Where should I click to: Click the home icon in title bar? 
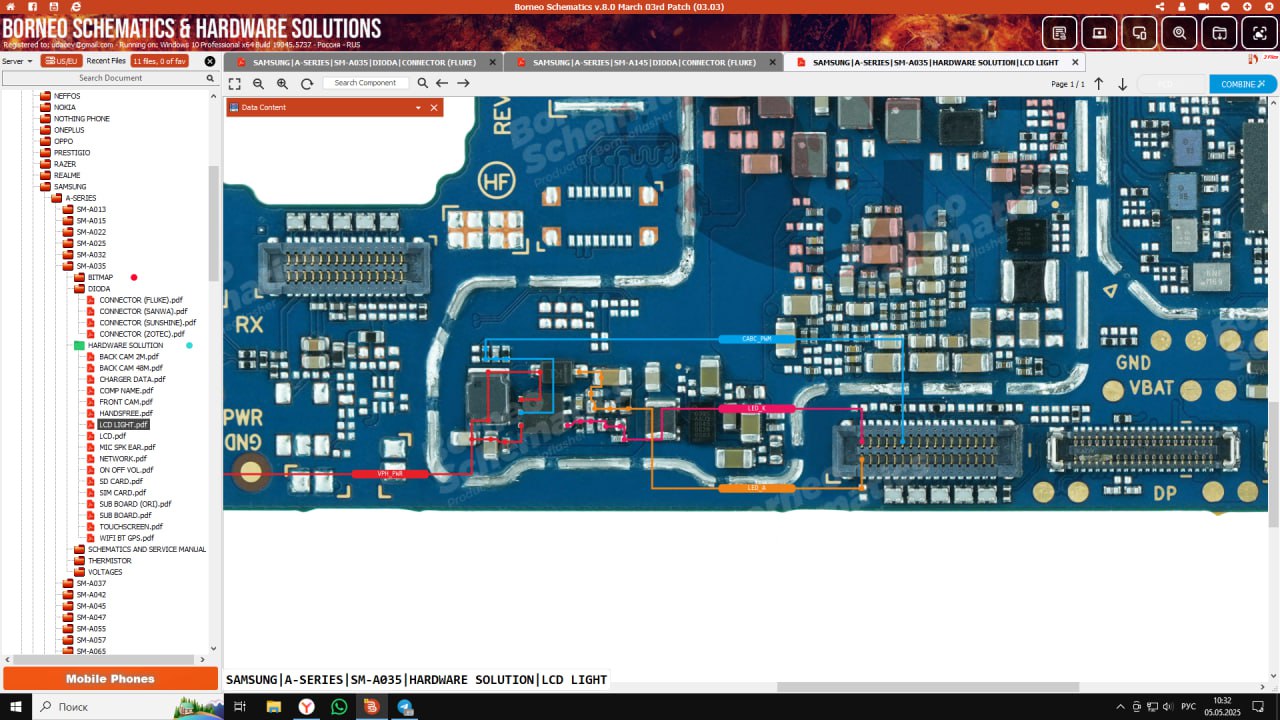[x=10, y=6]
